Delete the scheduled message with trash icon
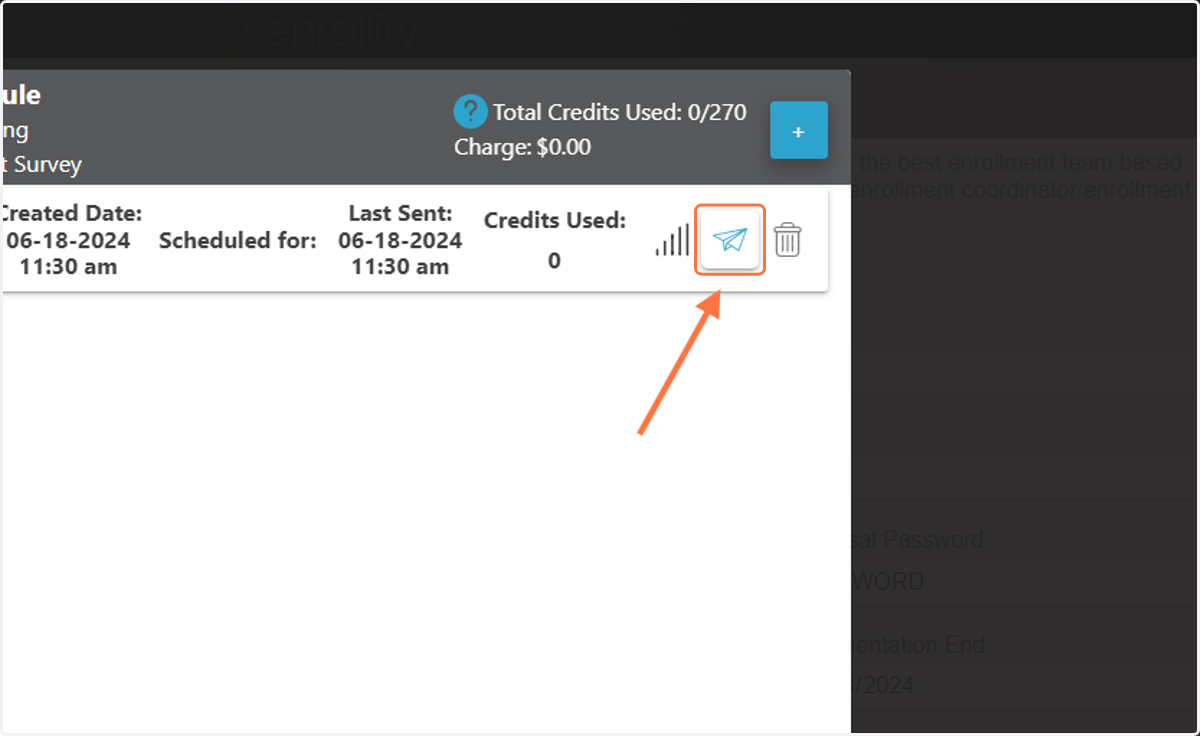Viewport: 1200px width, 736px height. pos(788,240)
